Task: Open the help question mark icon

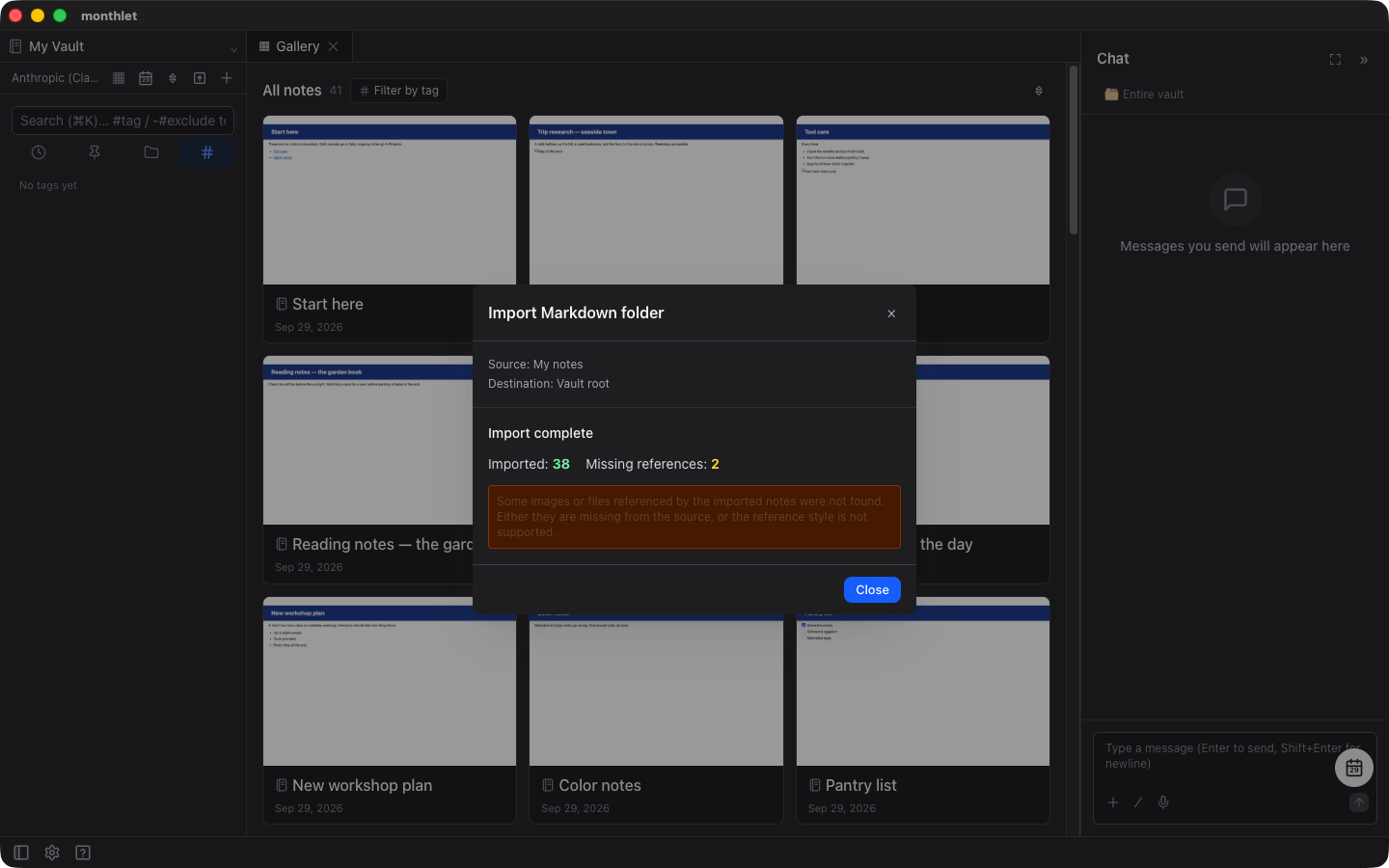Action: click(83, 853)
